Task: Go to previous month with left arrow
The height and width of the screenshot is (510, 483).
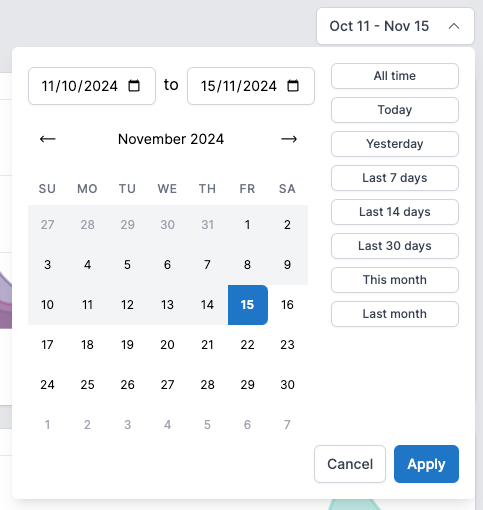Action: pyautogui.click(x=48, y=139)
